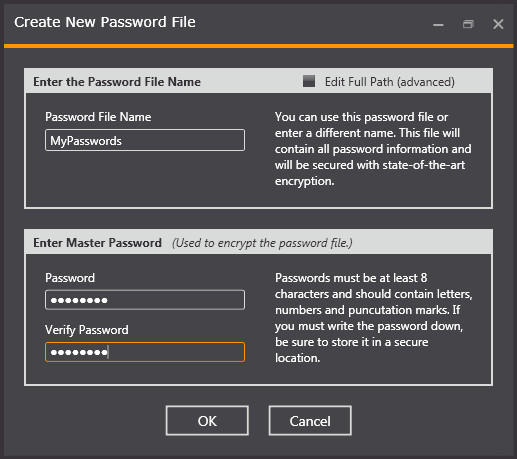Click the Enter the Password File Name header
This screenshot has height=459, width=517.
[x=117, y=82]
